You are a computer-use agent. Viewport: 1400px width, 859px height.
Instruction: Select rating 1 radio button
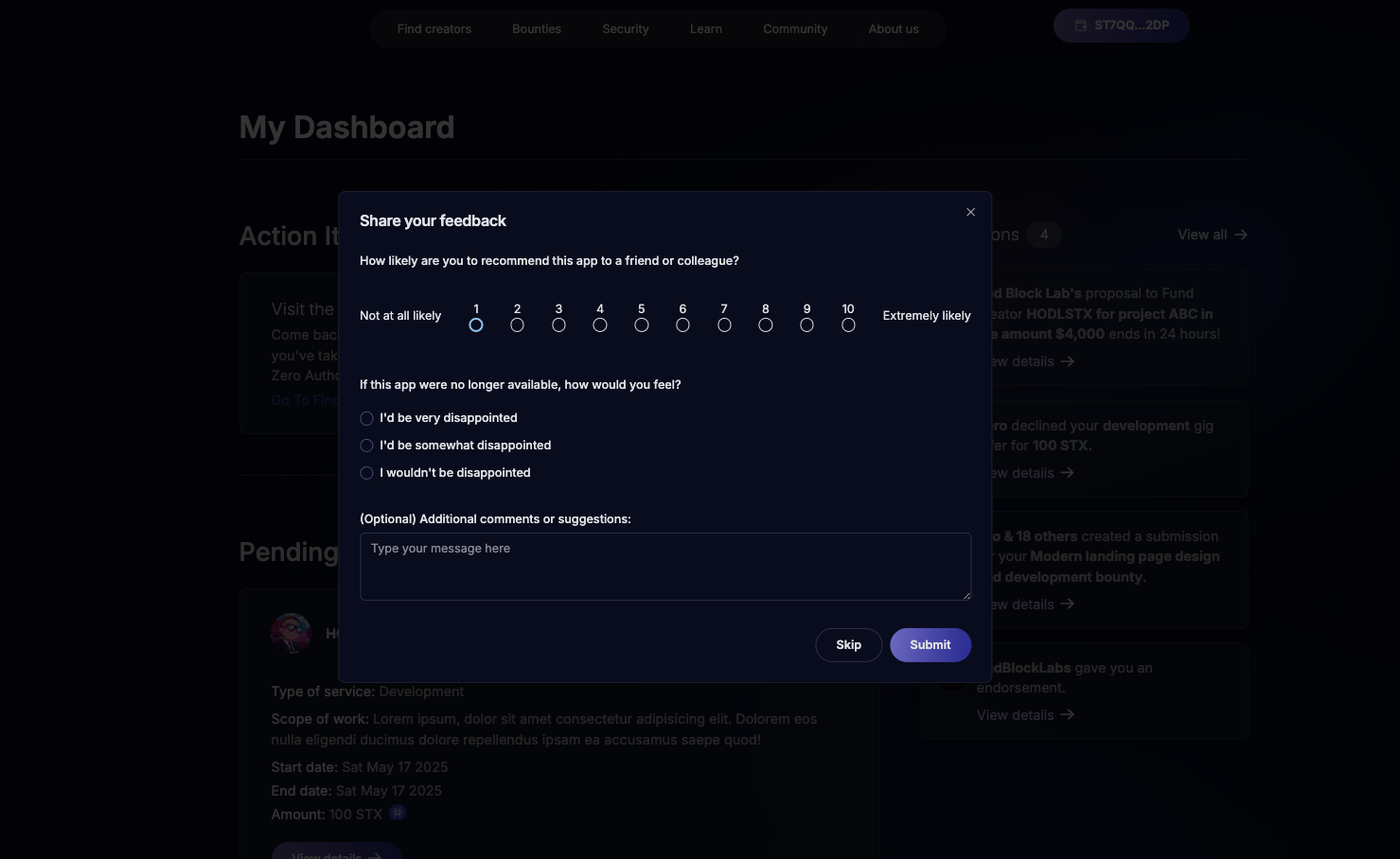(x=476, y=325)
